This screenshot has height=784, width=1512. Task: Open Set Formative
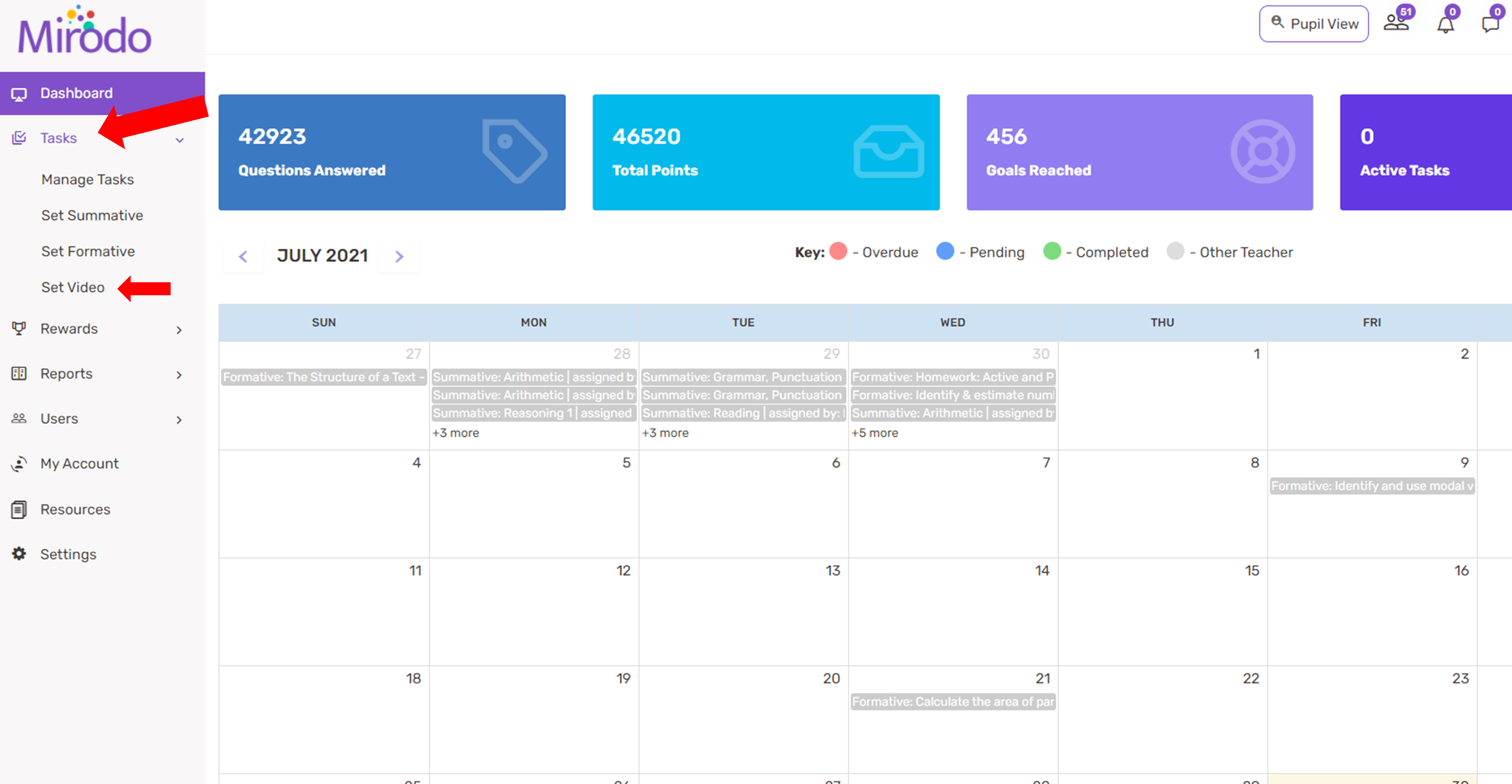pyautogui.click(x=88, y=251)
